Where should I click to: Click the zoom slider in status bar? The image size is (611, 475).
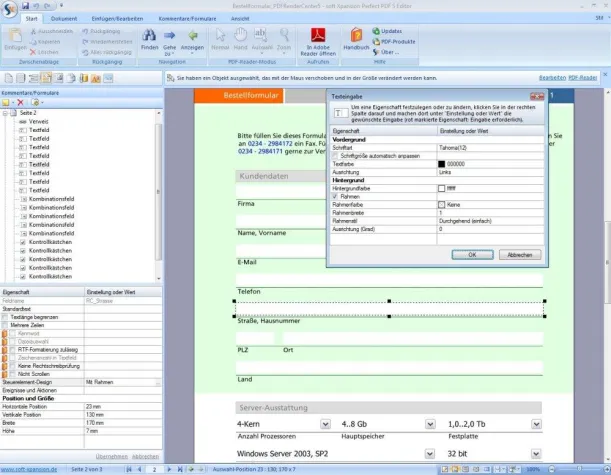579,469
